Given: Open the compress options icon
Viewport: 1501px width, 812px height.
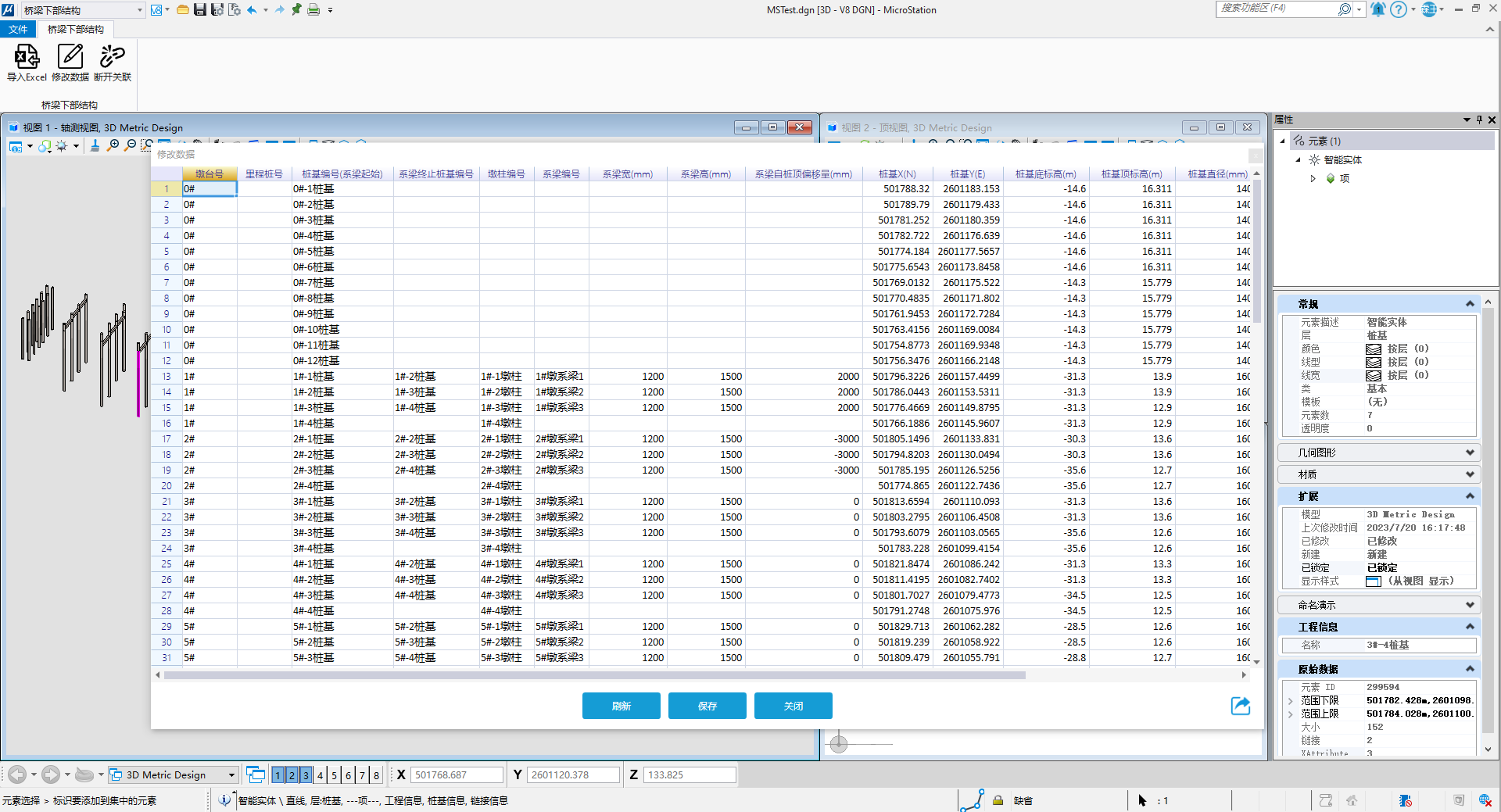Looking at the screenshot, I should click(235, 10).
